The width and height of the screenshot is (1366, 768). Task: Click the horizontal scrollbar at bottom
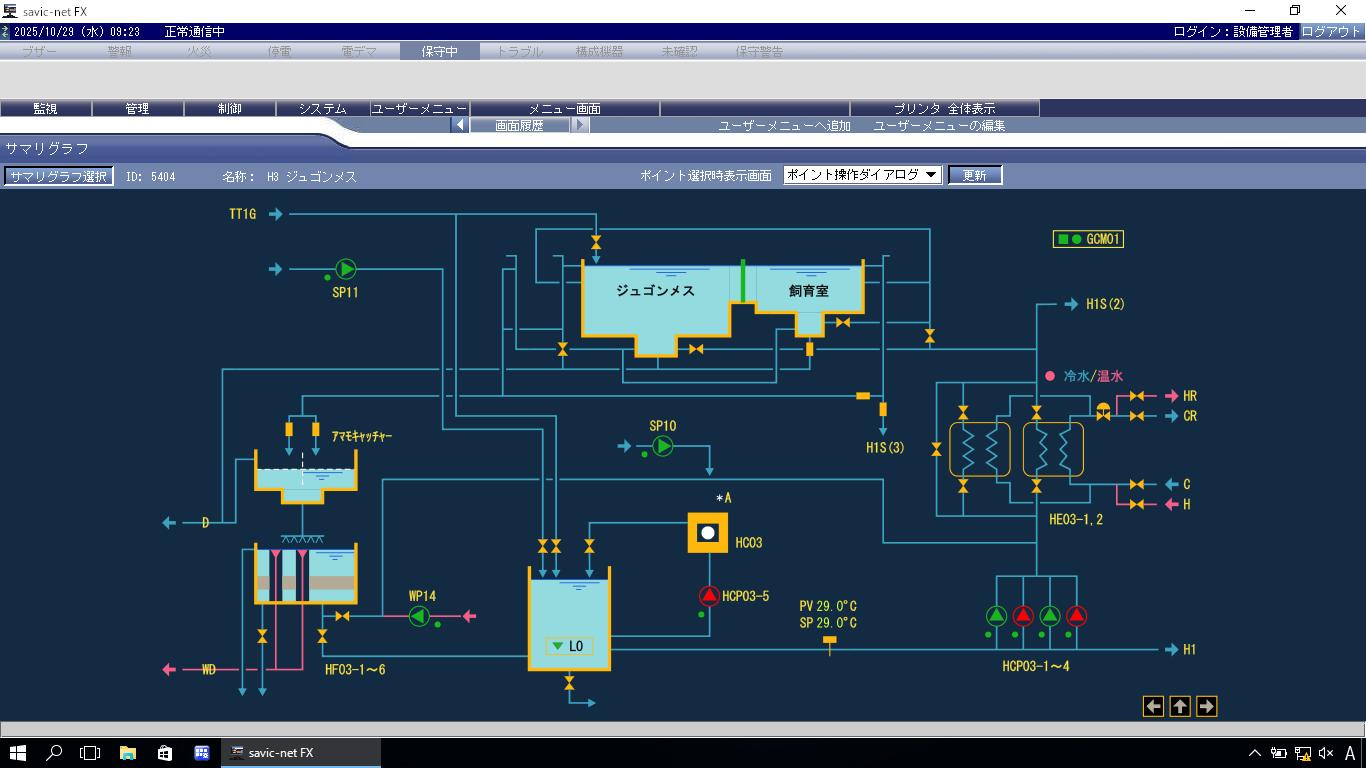click(683, 729)
